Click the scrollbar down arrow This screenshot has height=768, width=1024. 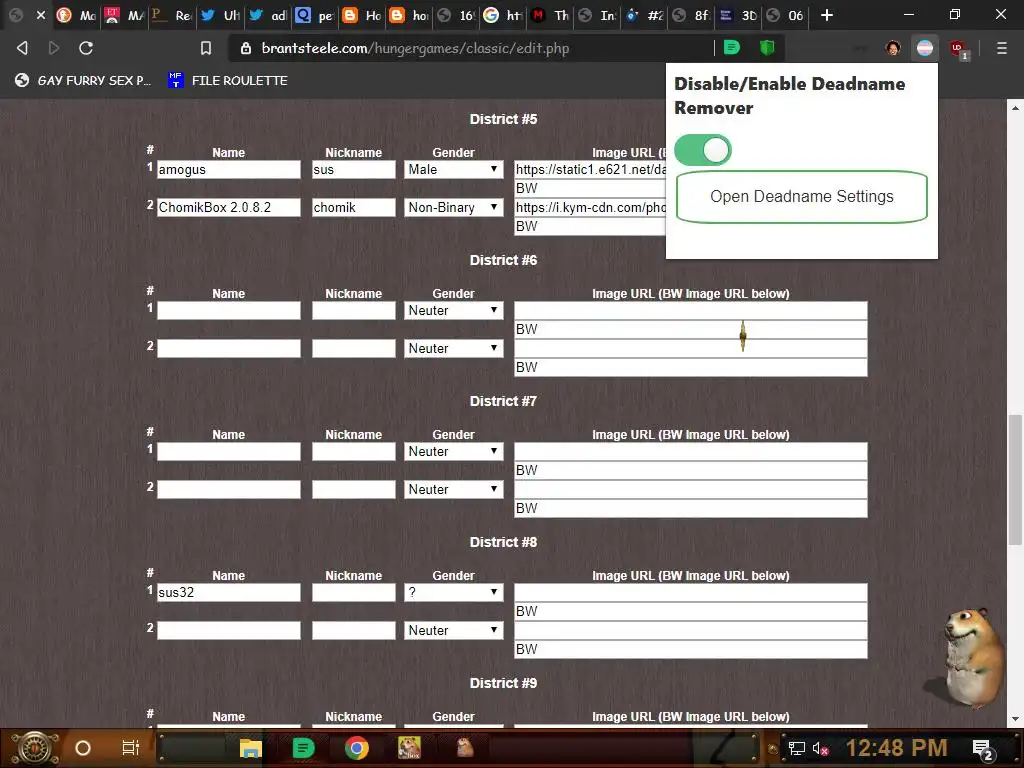[1015, 719]
